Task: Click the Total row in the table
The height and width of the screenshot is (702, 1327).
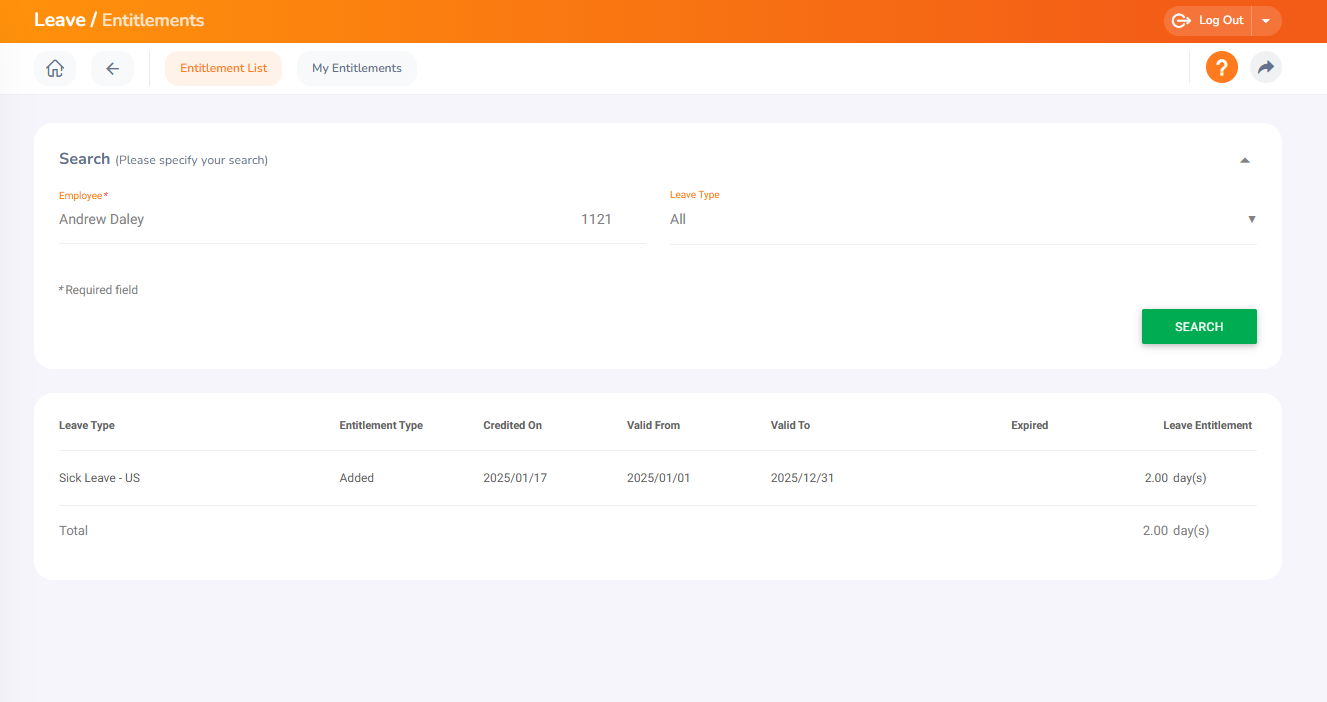Action: (73, 530)
